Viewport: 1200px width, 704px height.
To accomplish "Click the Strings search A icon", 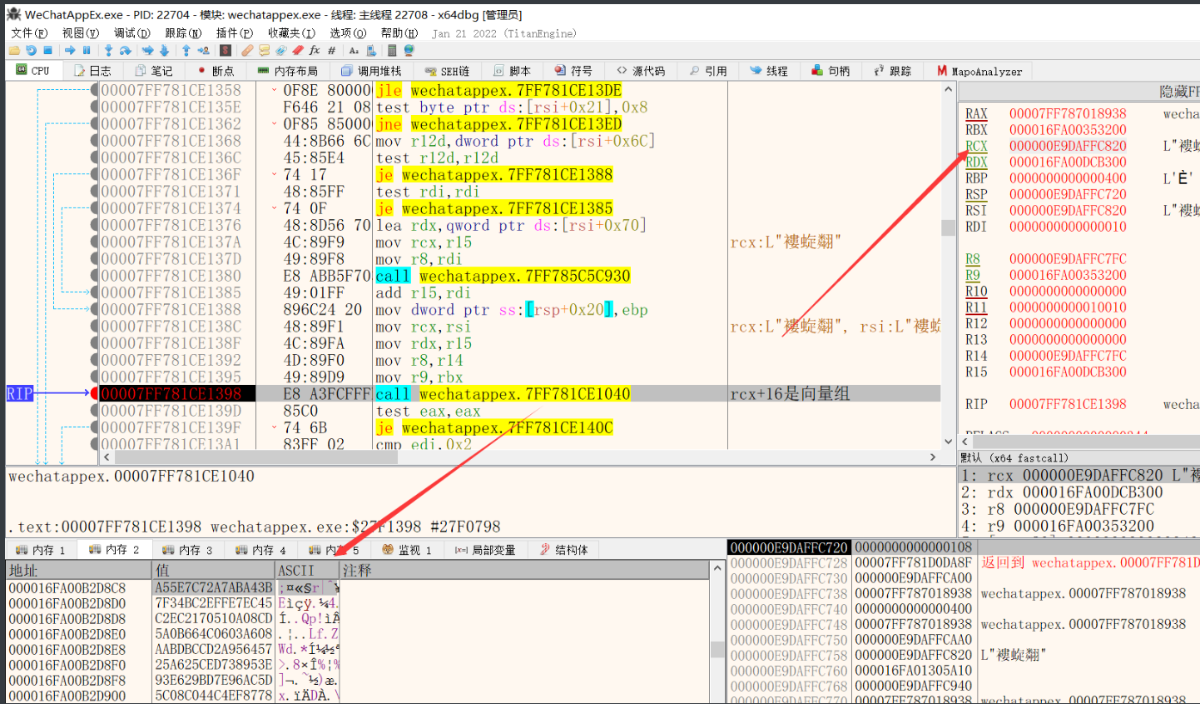I will tap(354, 50).
